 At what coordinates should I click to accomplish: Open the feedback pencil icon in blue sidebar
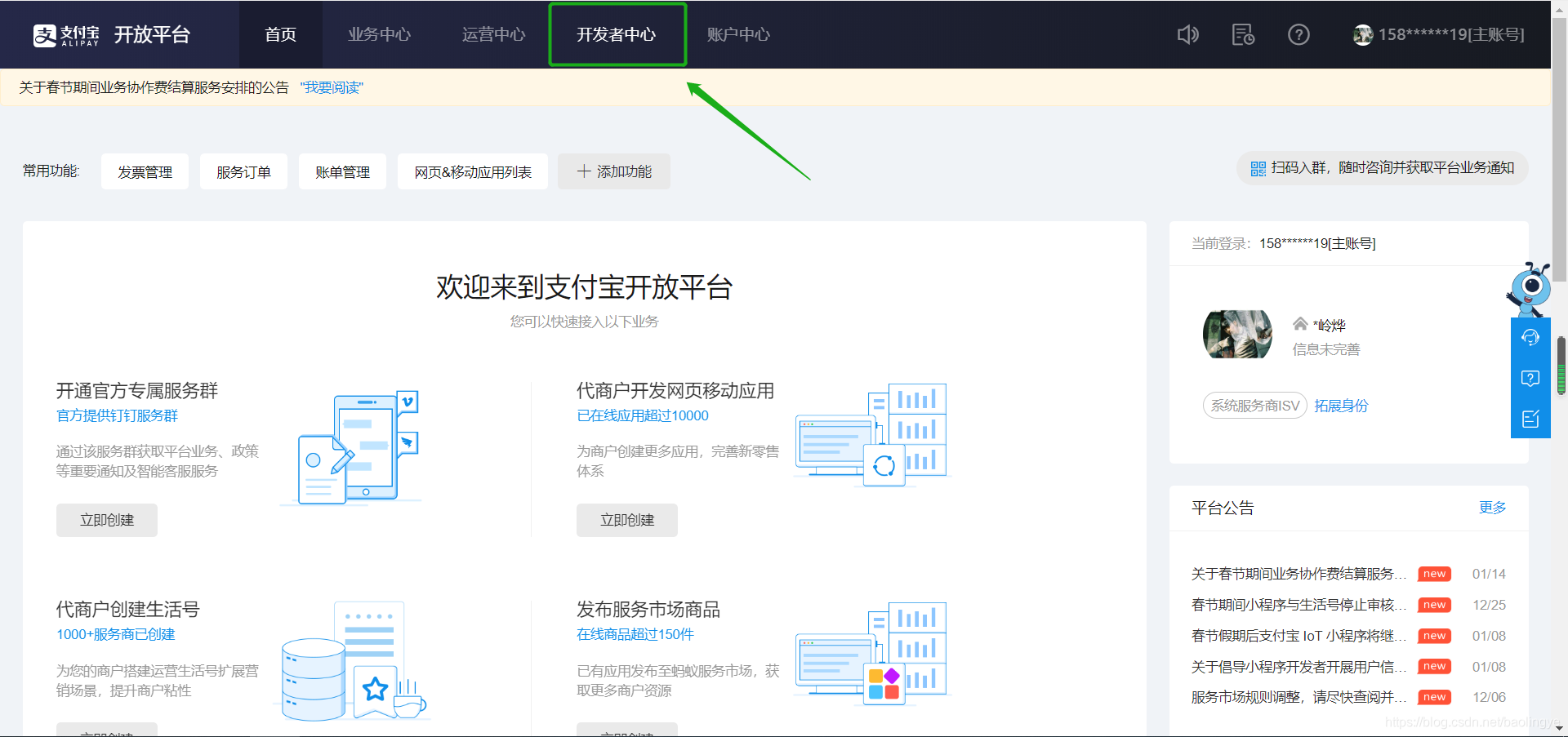[x=1530, y=419]
